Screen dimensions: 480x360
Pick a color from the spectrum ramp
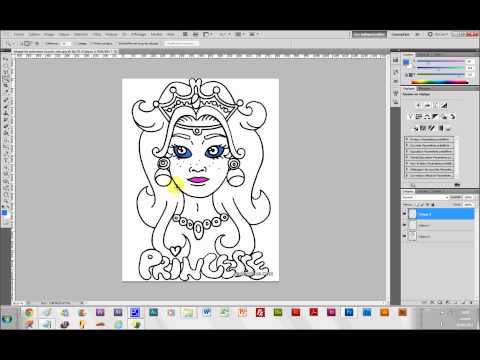point(440,82)
